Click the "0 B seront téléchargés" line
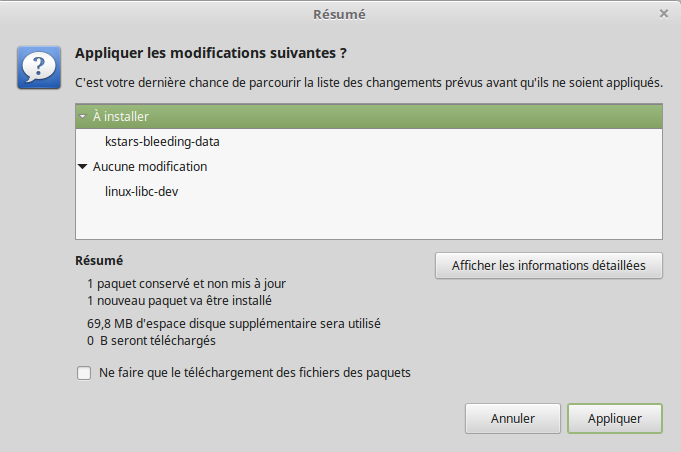 [x=151, y=340]
